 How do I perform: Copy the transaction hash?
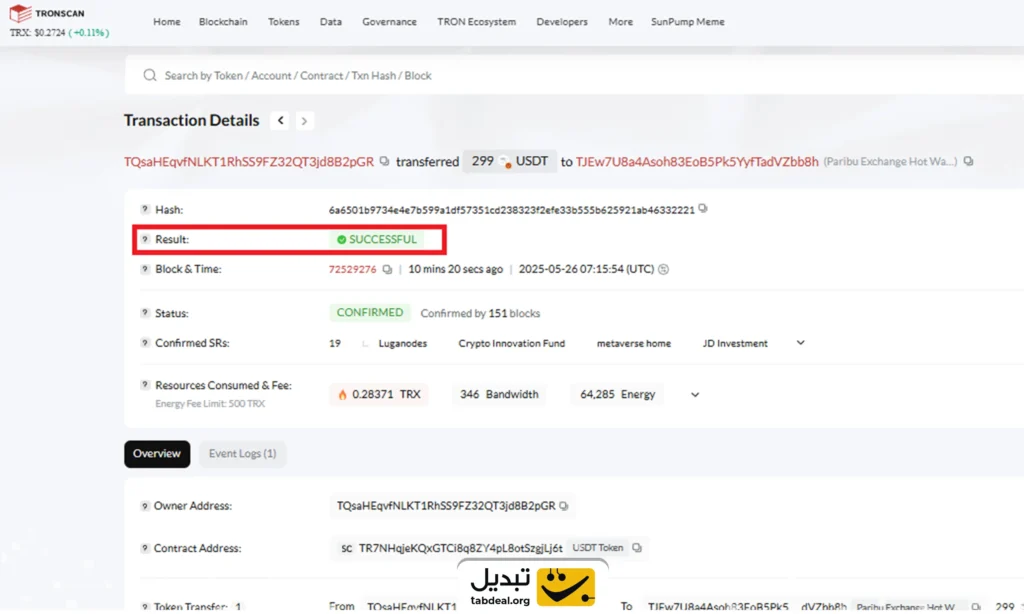703,208
